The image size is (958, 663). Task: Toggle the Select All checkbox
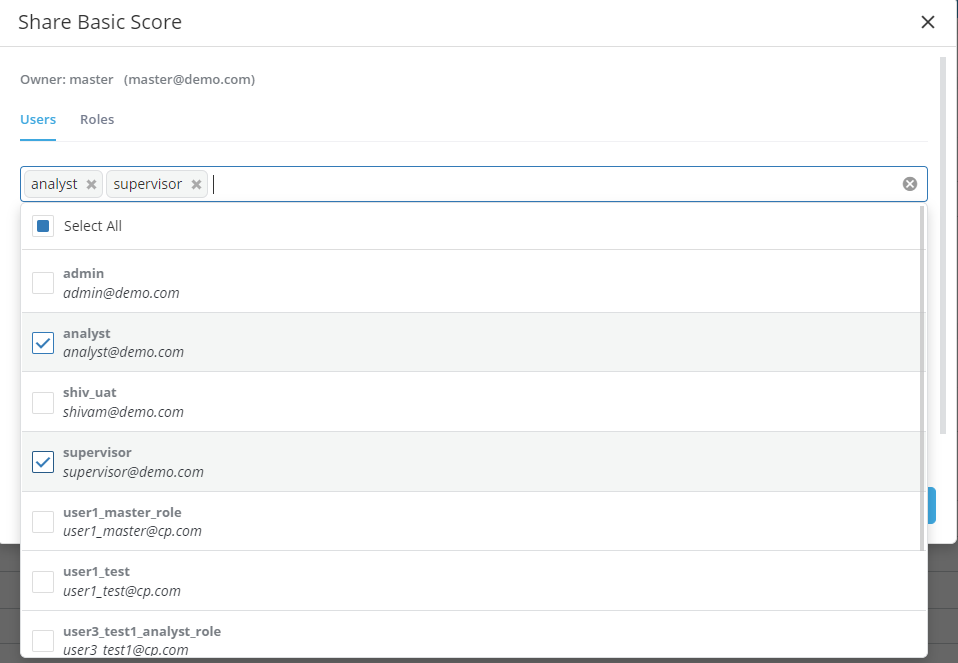[43, 226]
